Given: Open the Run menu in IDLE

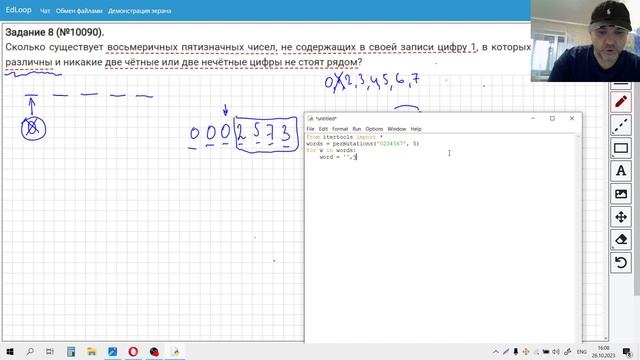Looking at the screenshot, I should (x=357, y=129).
